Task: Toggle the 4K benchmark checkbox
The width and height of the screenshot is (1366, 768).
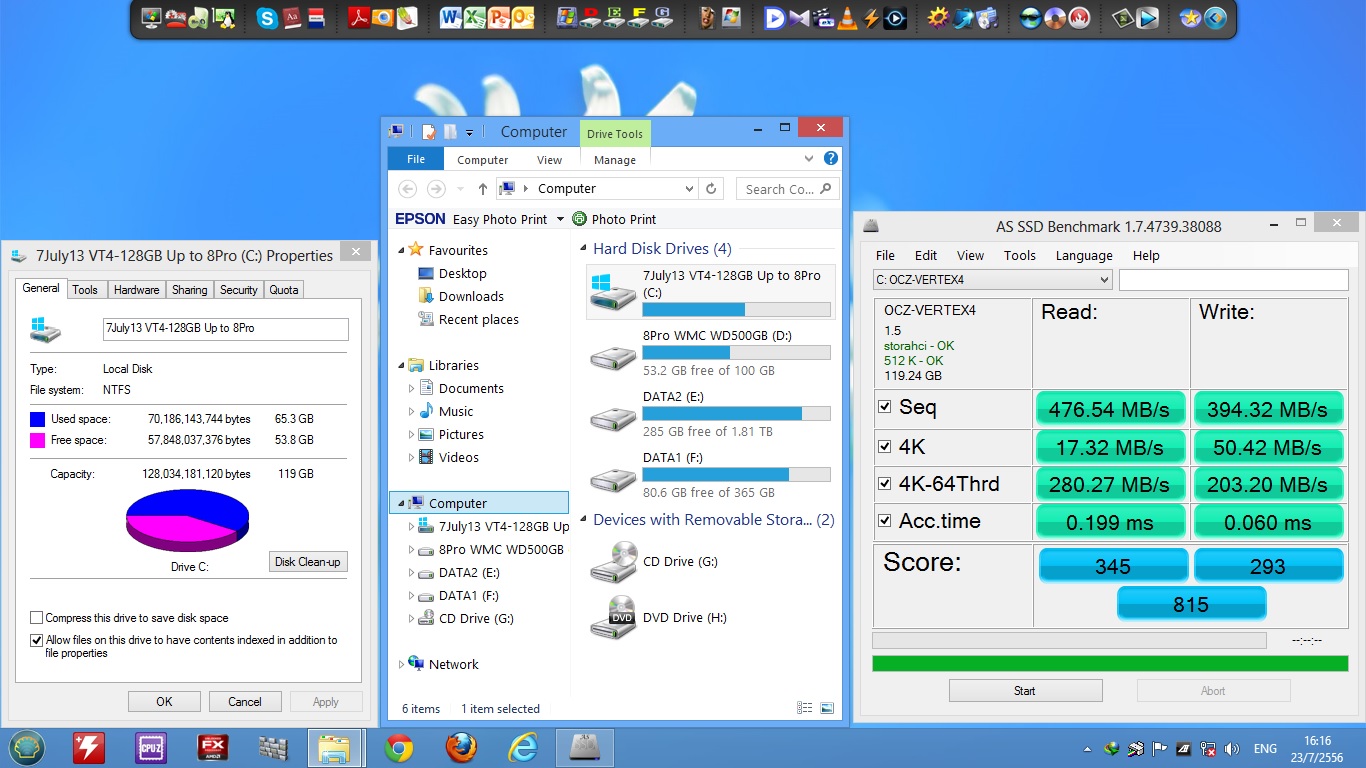Action: (884, 446)
